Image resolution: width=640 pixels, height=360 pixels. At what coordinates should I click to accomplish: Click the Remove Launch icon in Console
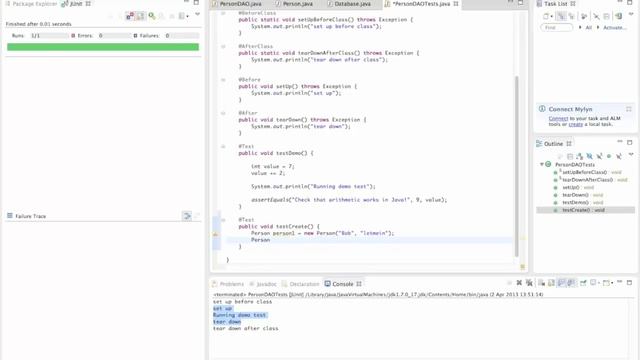(x=519, y=282)
